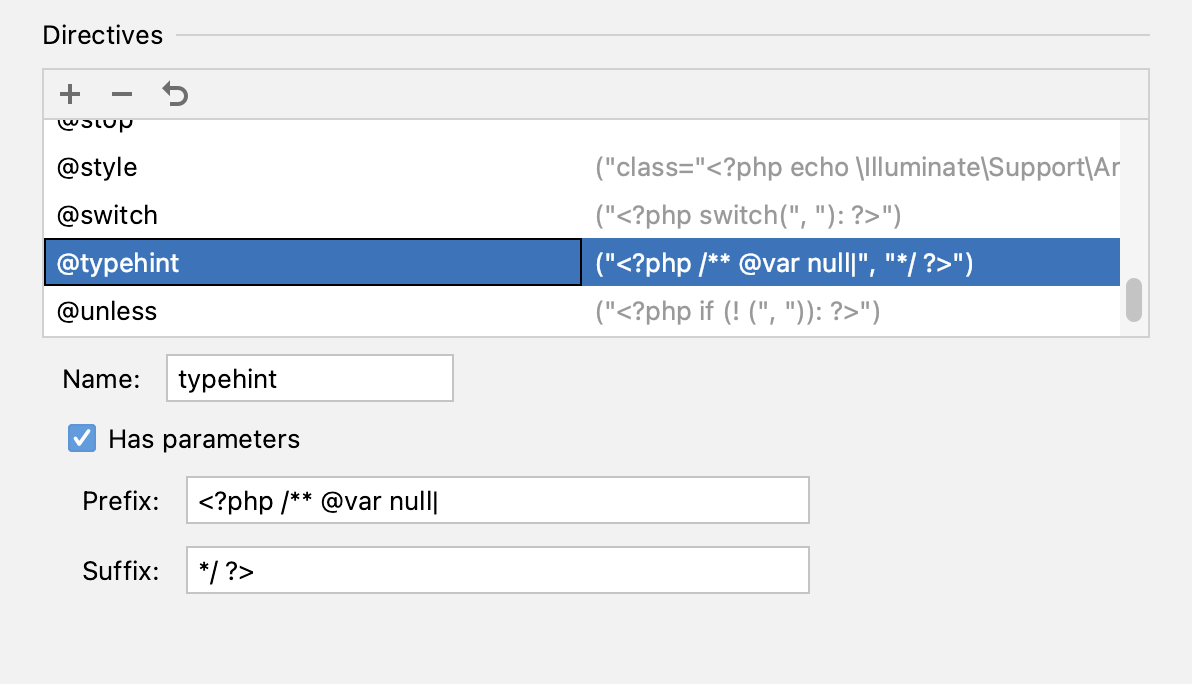Remove selected directive with minus icon
This screenshot has width=1192, height=684.
click(122, 94)
